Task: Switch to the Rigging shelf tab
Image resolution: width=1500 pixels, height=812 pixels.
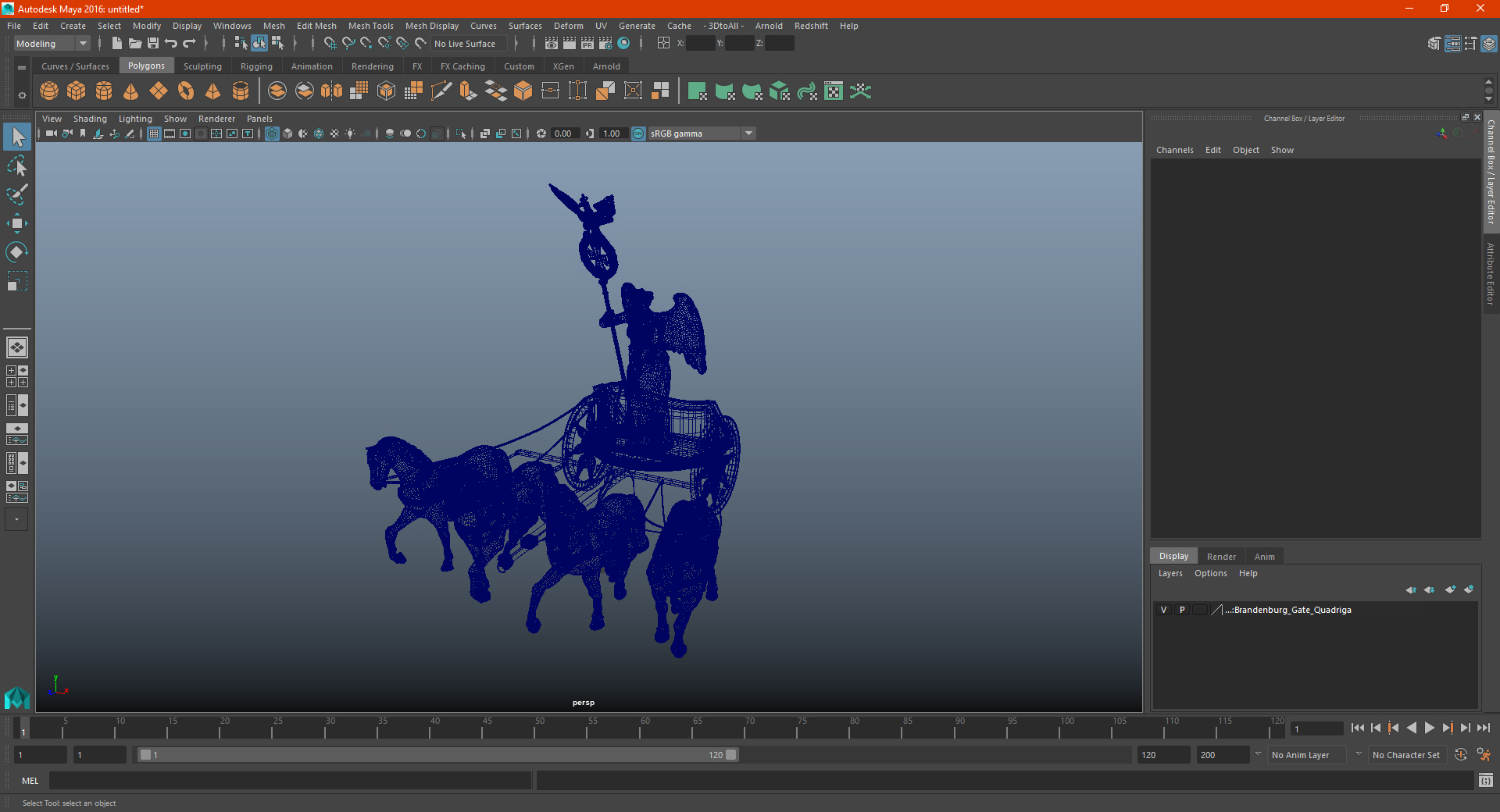Action: [256, 66]
